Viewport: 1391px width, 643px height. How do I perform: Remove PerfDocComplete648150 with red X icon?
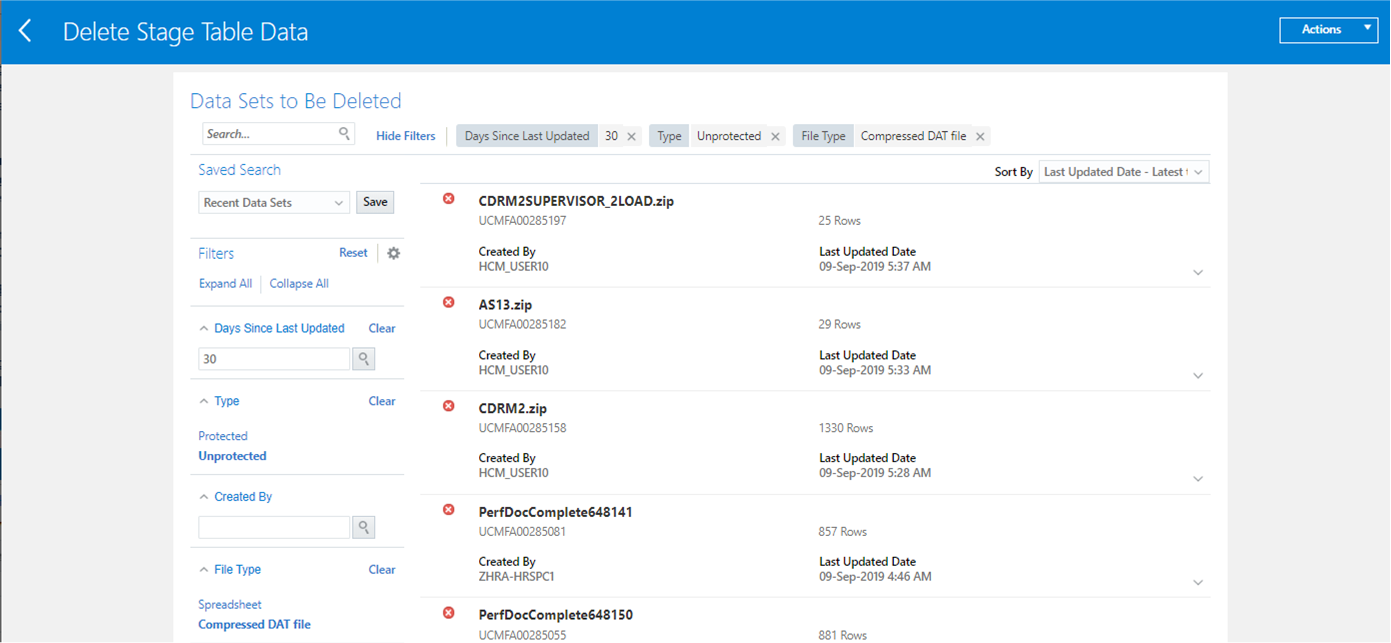(448, 613)
